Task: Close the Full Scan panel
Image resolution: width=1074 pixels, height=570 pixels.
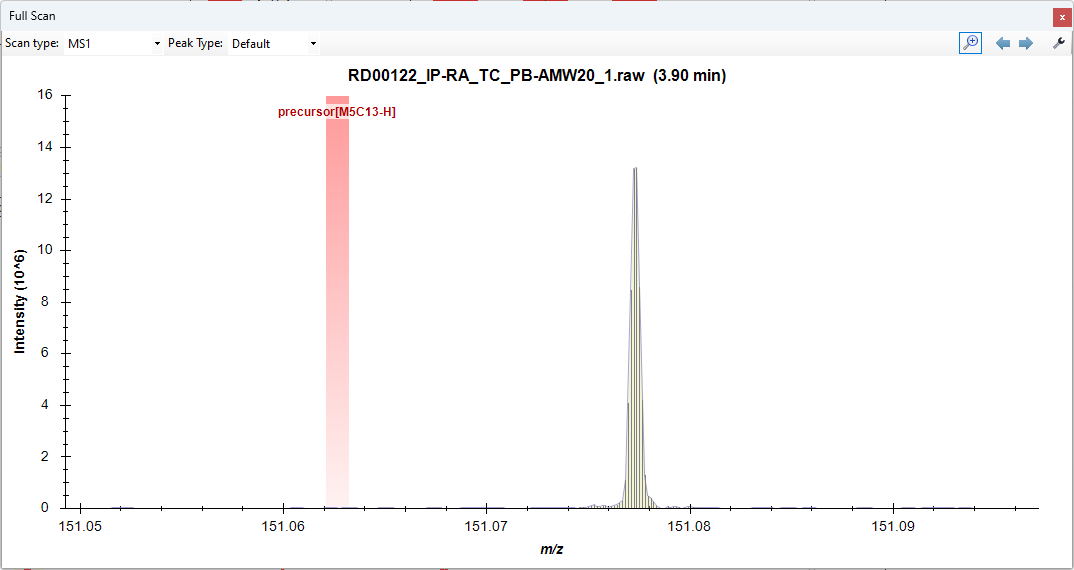Action: coord(1061,17)
